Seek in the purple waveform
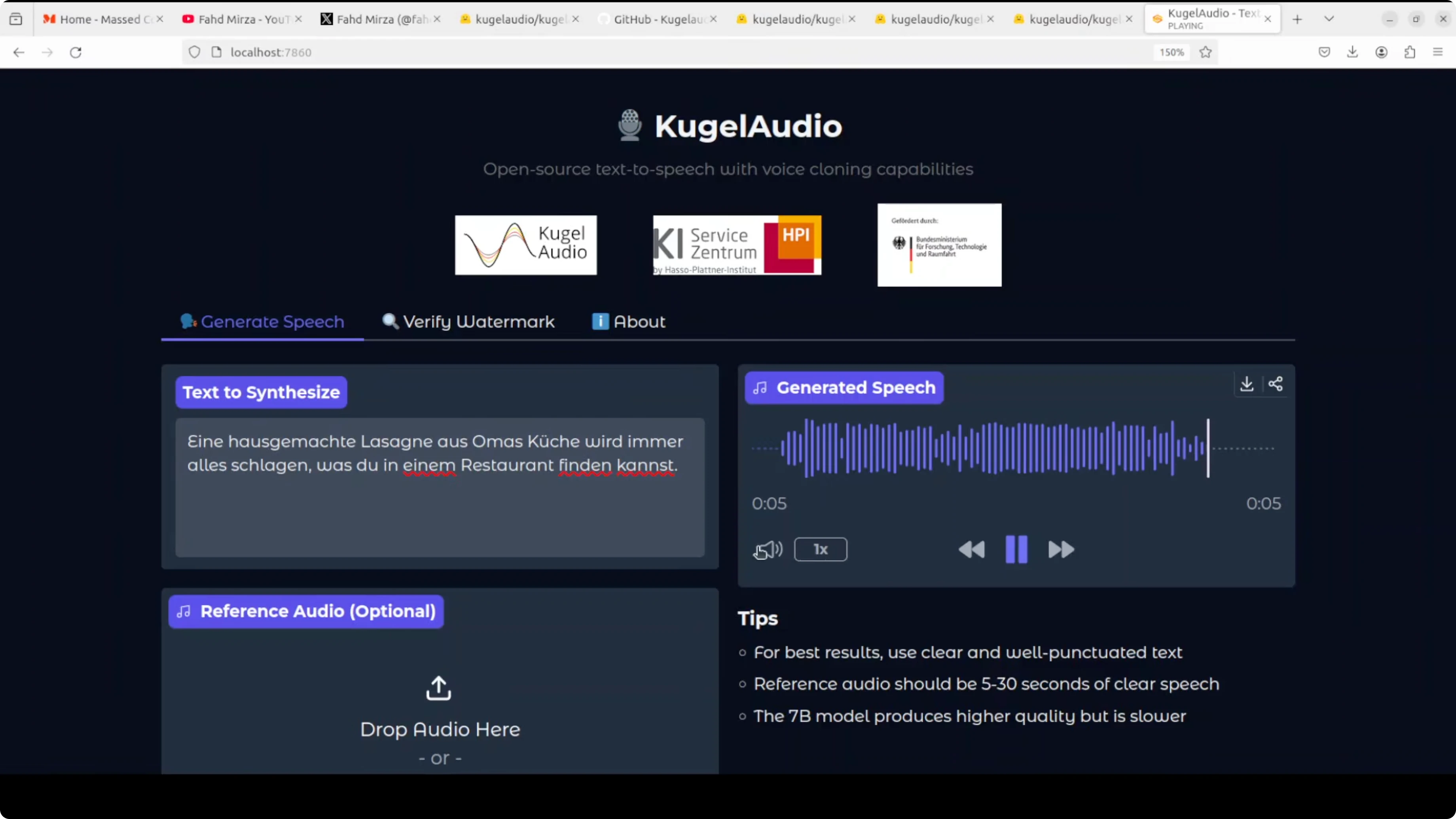Screen dimensions: 1456x819 coord(995,448)
